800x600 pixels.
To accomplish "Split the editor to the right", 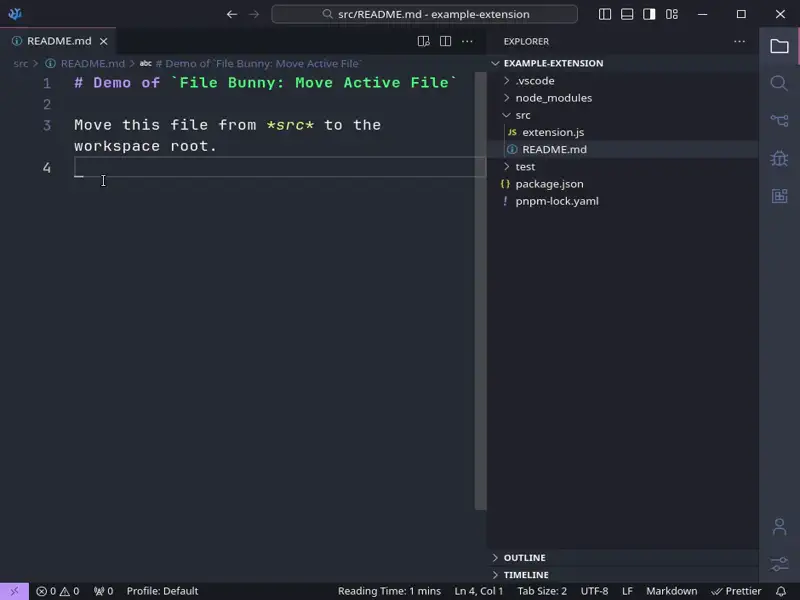I will click(x=445, y=41).
